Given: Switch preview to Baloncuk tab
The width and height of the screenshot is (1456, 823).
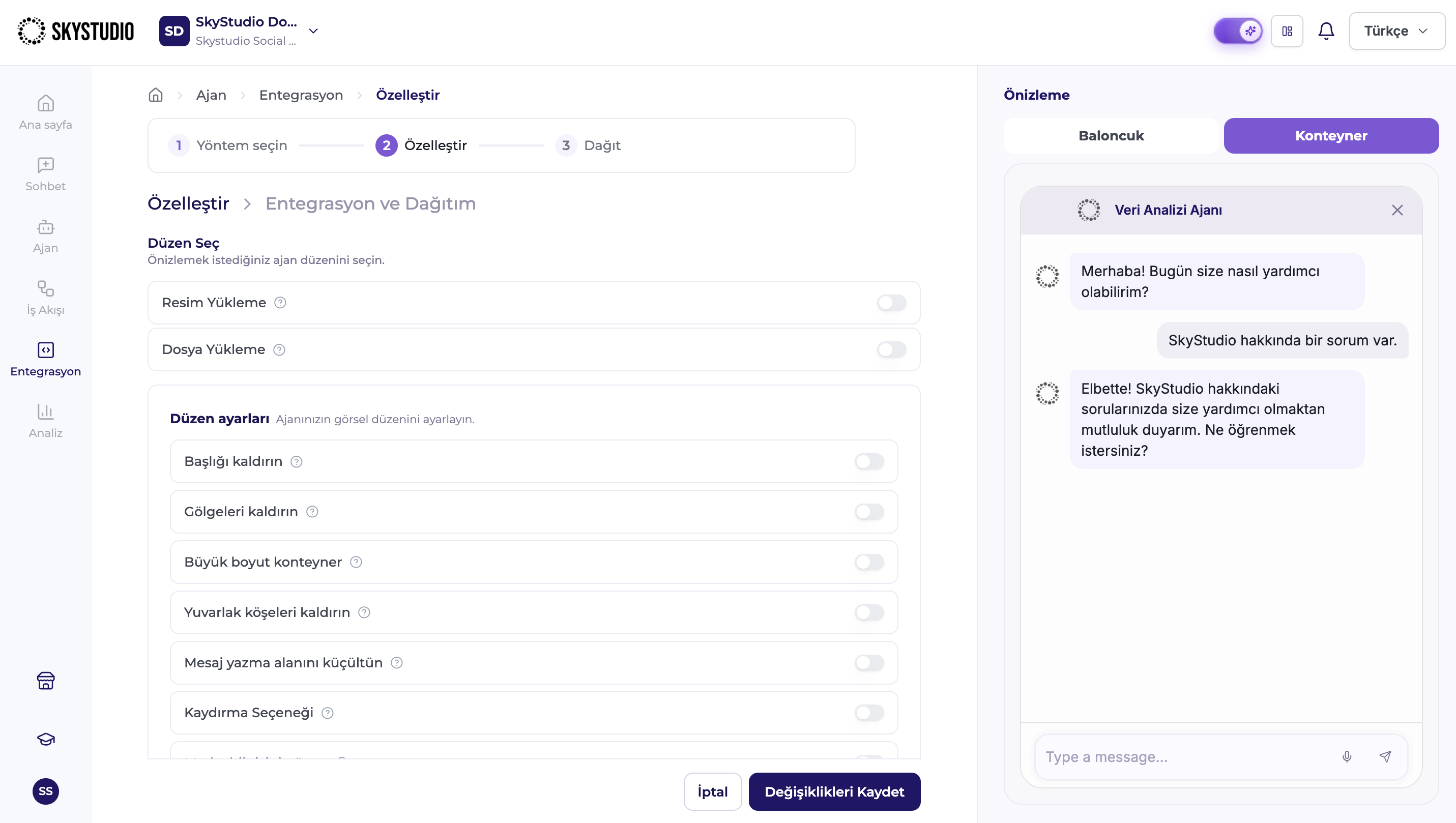Looking at the screenshot, I should (x=1111, y=136).
